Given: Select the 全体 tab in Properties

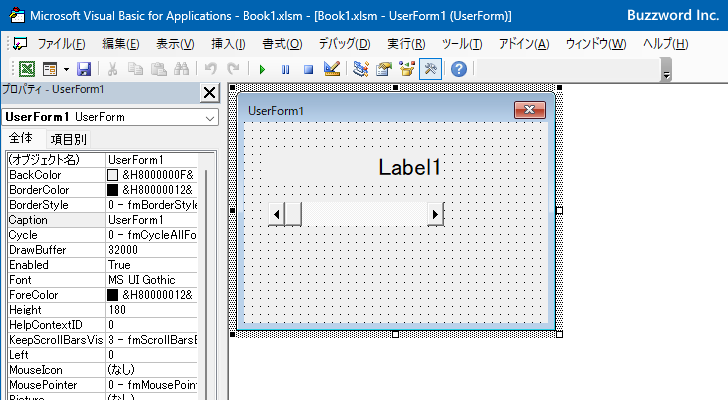Looking at the screenshot, I should [x=21, y=139].
